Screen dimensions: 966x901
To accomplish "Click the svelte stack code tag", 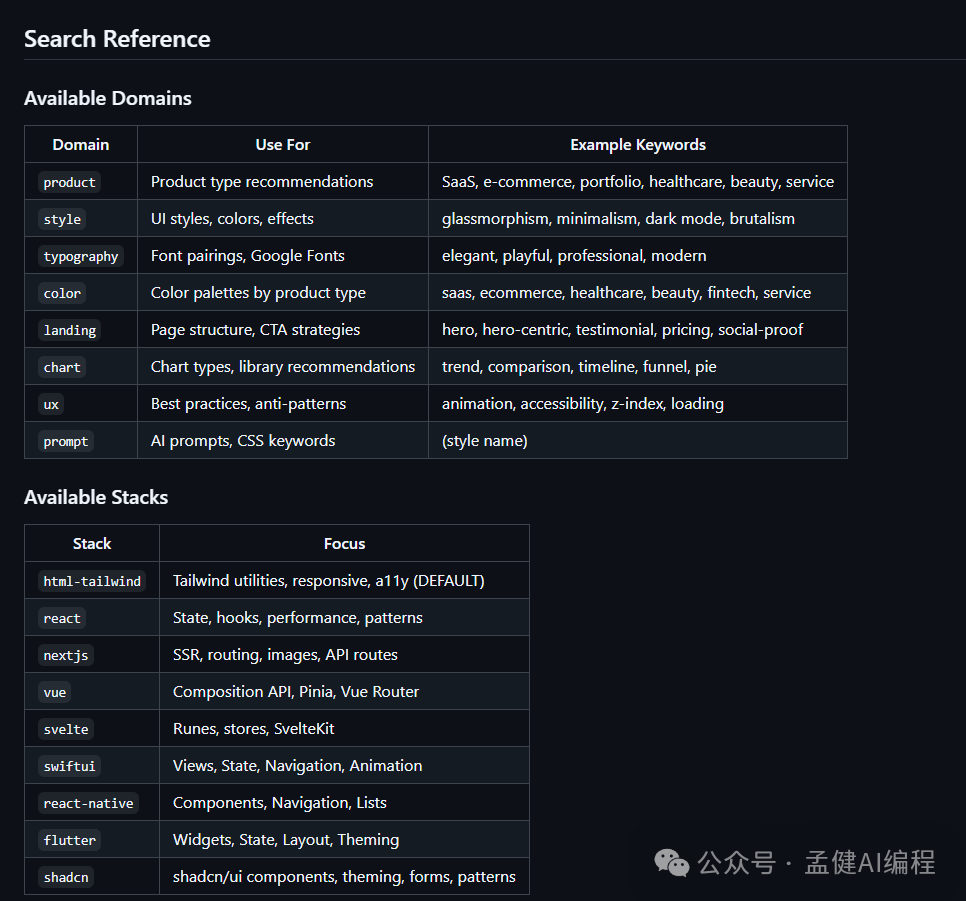I will point(66,729).
